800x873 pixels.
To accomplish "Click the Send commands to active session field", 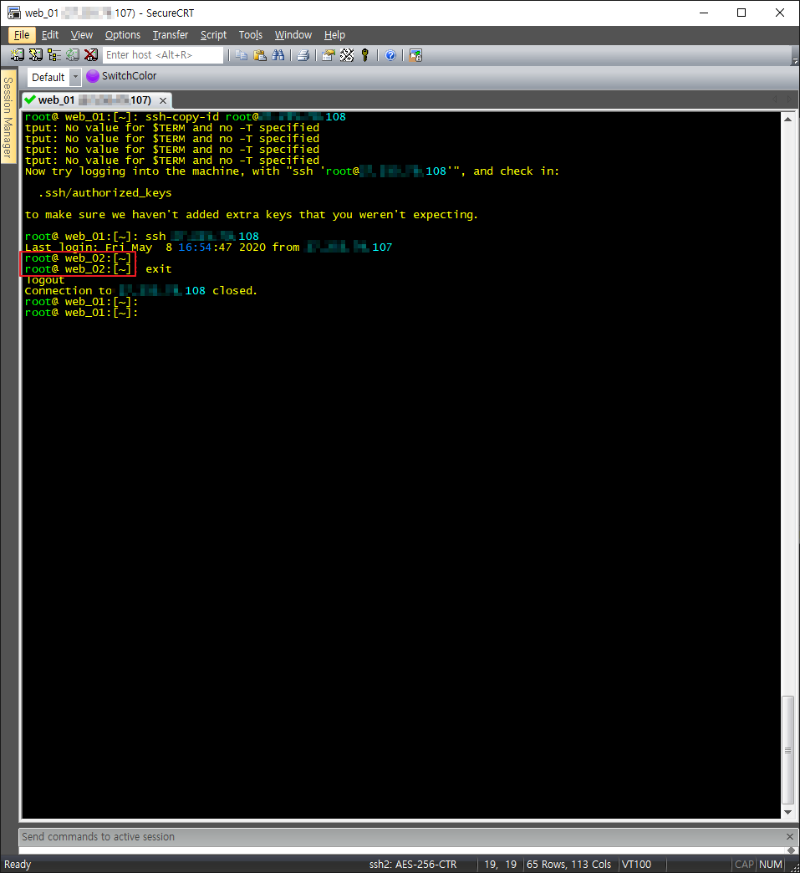I will pos(400,837).
